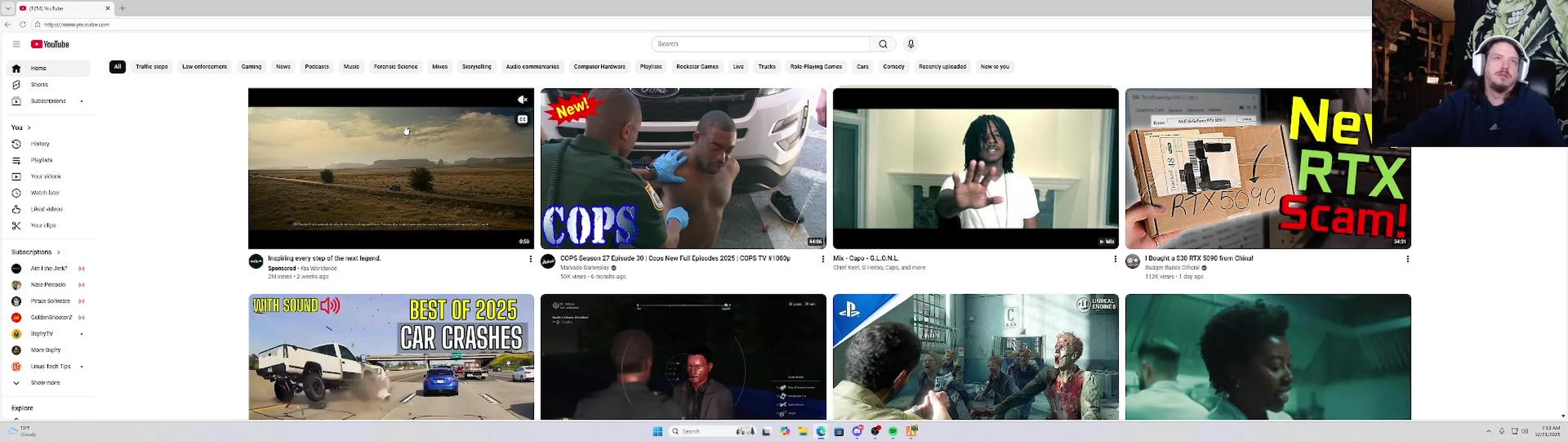Open Windows Start menu
Viewport: 1568px width, 441px height.
pos(658,432)
